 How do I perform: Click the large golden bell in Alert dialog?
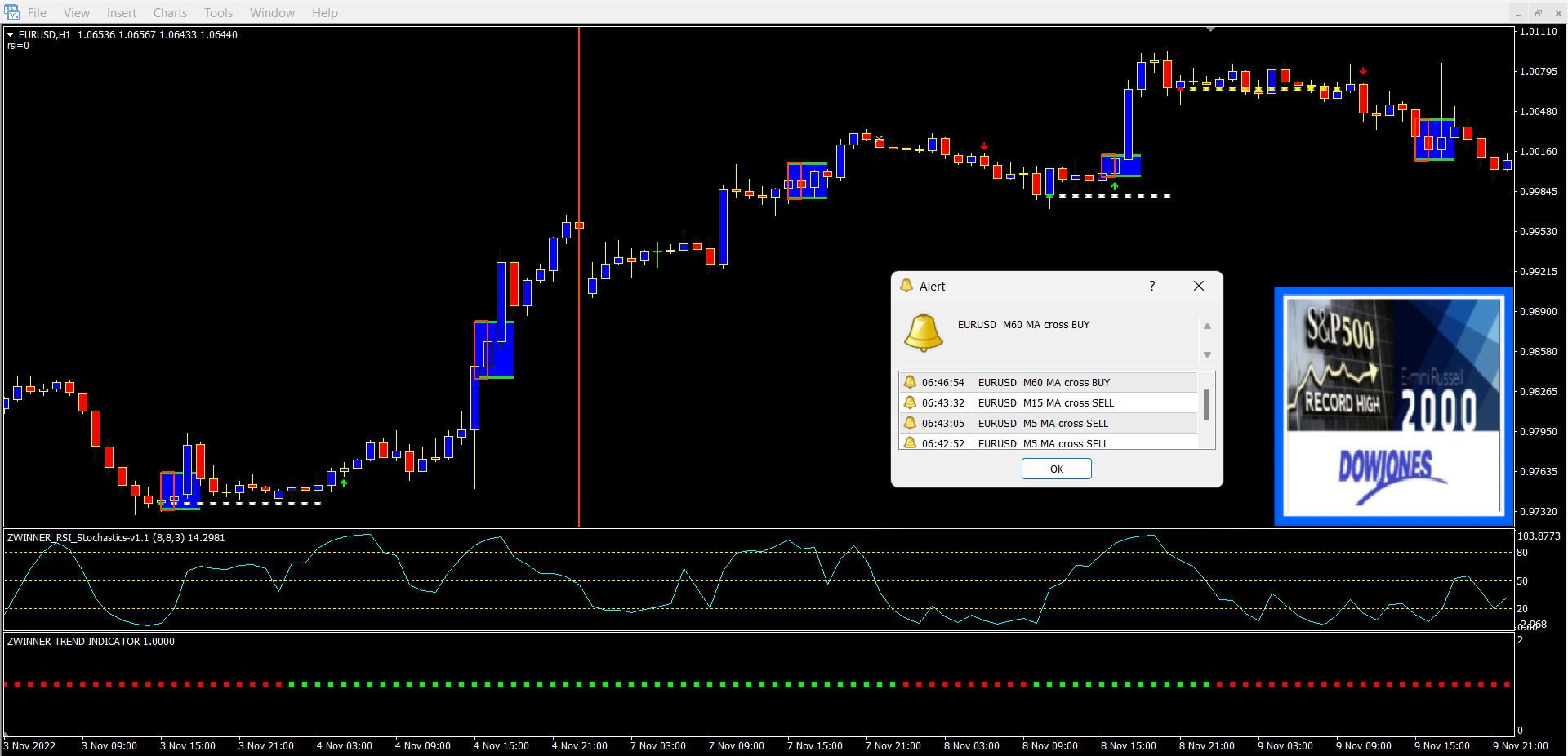[924, 332]
